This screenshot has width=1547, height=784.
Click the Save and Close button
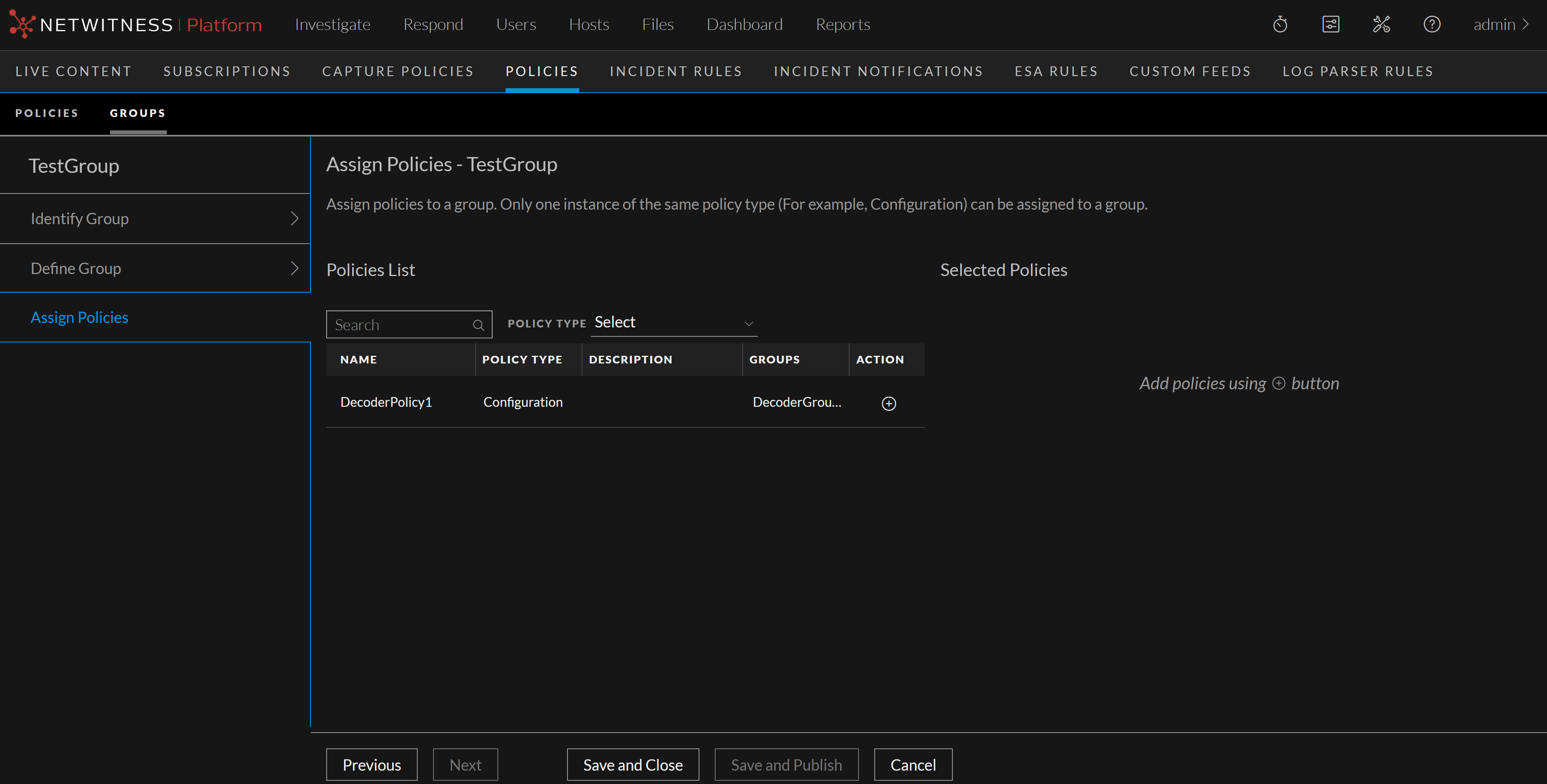pos(632,765)
